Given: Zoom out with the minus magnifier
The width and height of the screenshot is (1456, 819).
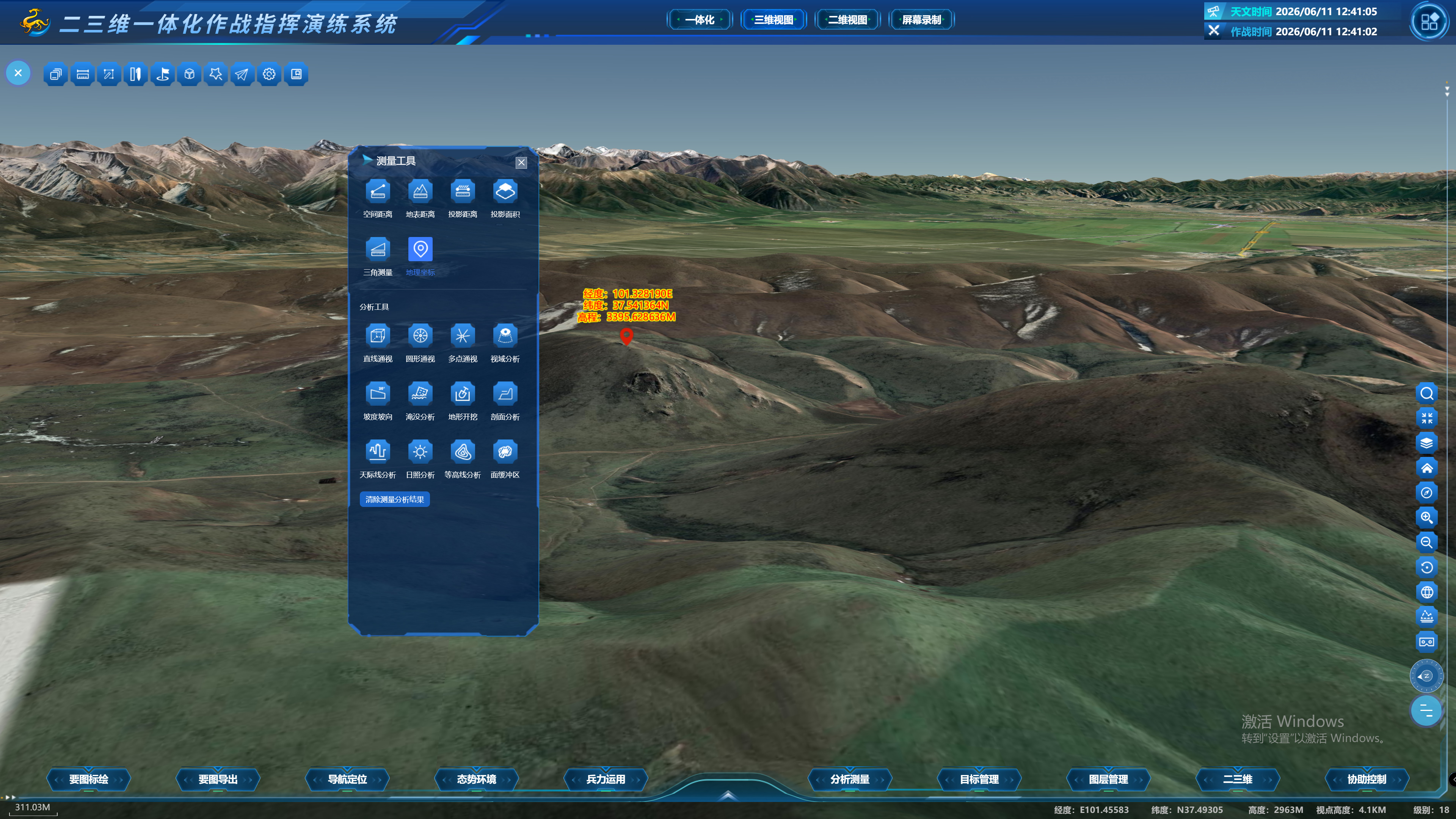Looking at the screenshot, I should pos(1426,543).
